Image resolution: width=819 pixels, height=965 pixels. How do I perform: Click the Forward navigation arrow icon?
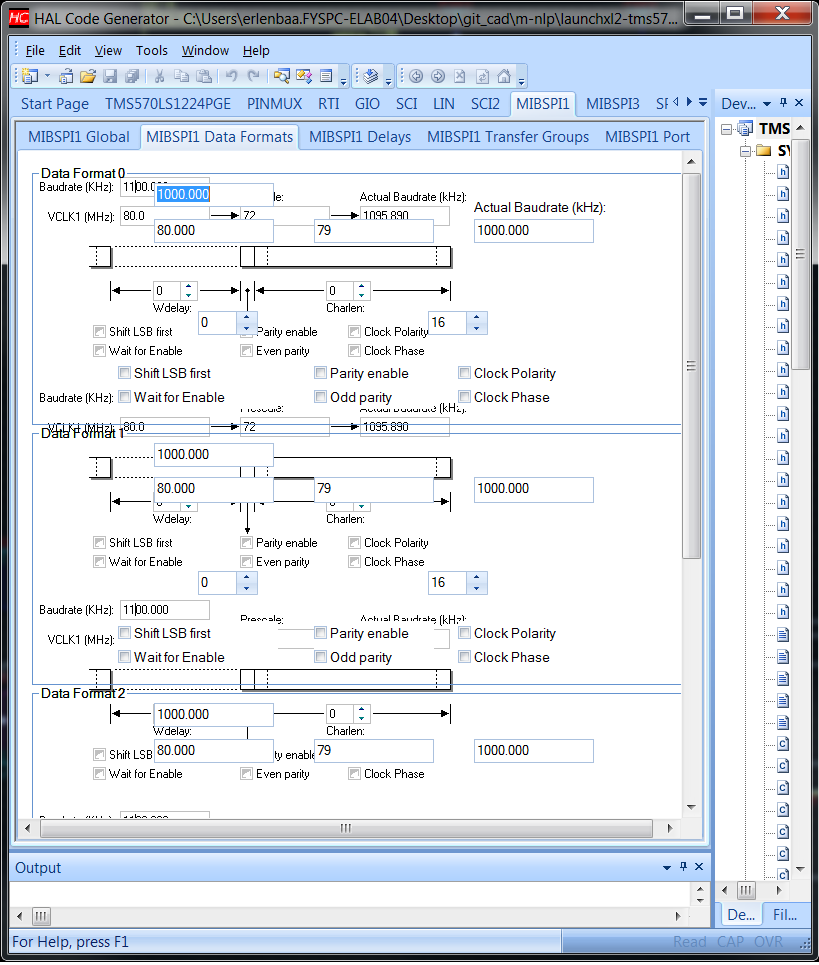pos(438,76)
